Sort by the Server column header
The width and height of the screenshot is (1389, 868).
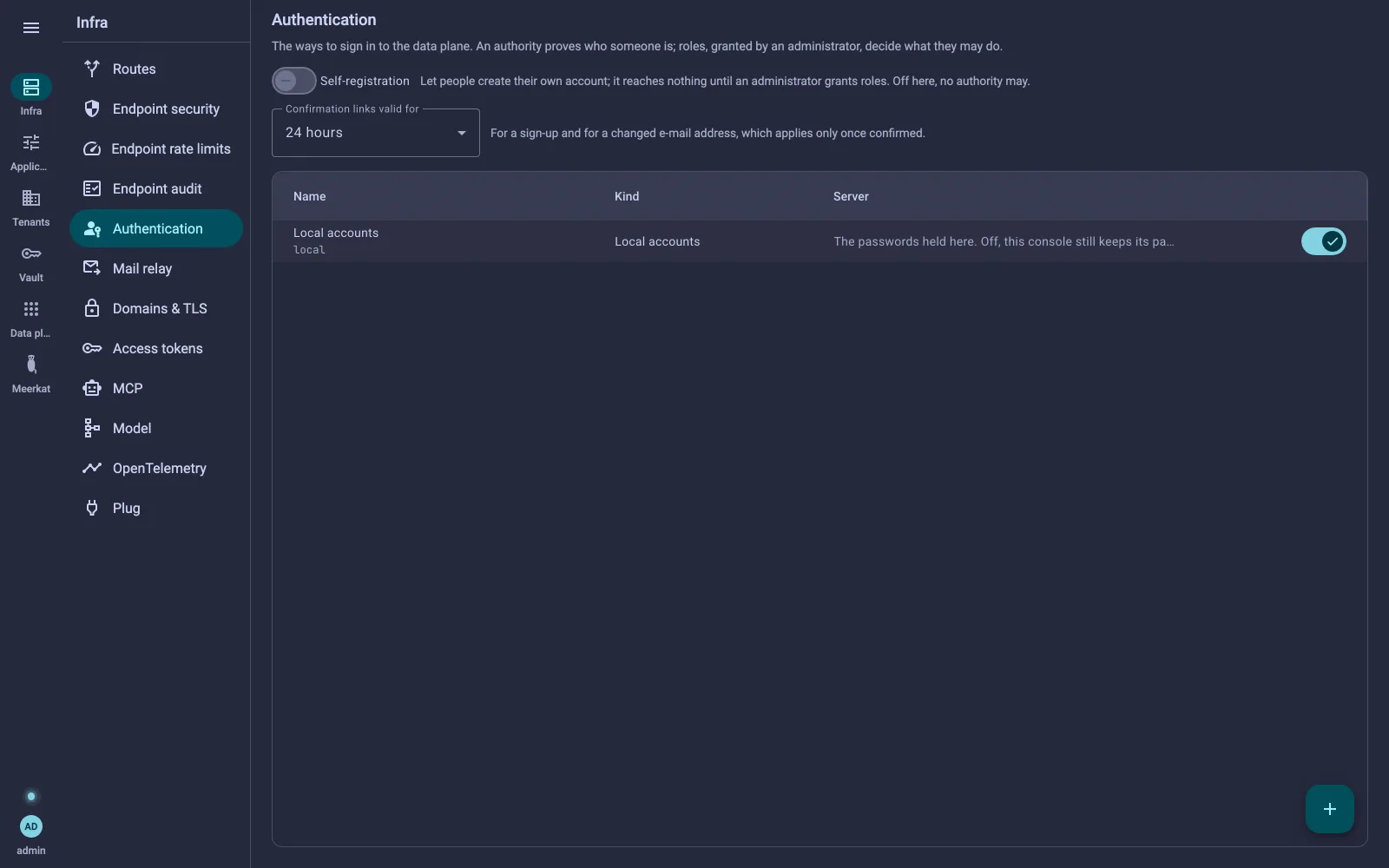click(x=851, y=196)
